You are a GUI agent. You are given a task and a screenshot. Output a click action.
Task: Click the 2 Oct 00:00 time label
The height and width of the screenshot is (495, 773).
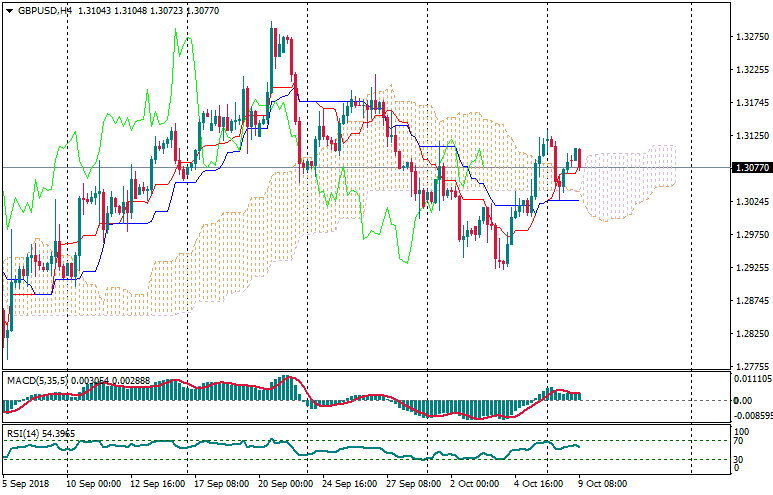tap(474, 484)
